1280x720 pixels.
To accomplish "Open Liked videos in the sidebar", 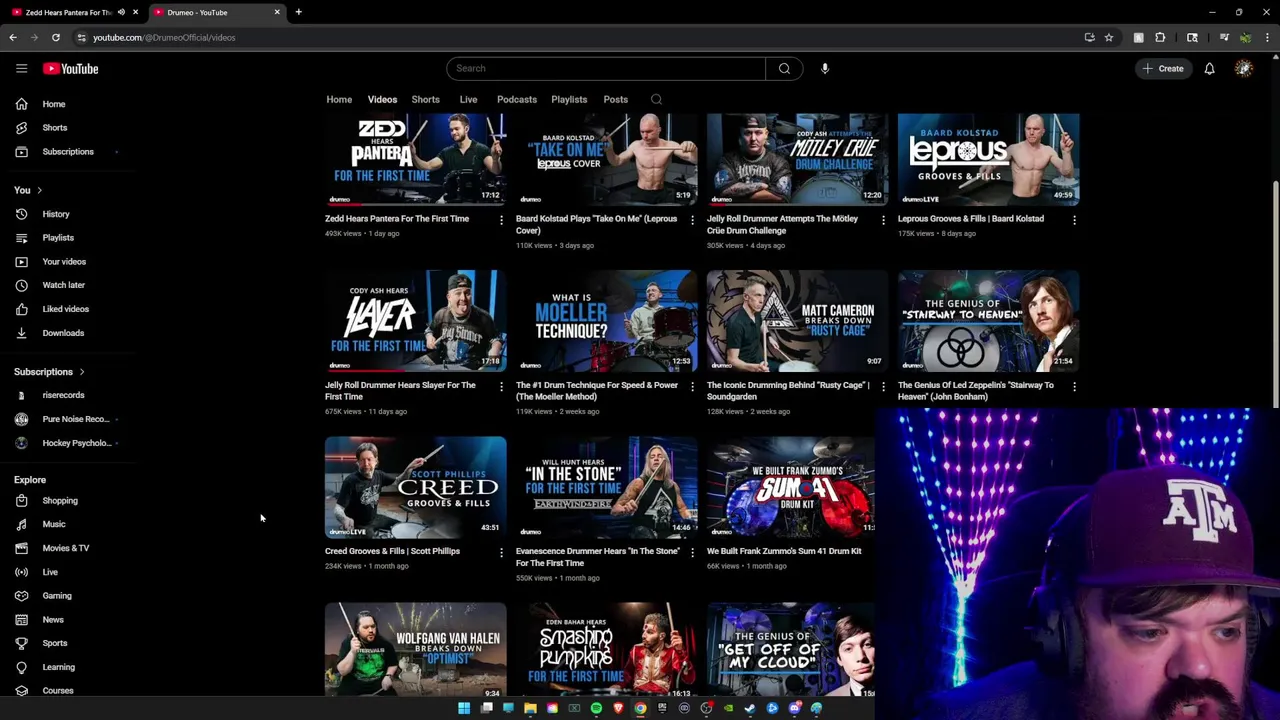I will 67,309.
